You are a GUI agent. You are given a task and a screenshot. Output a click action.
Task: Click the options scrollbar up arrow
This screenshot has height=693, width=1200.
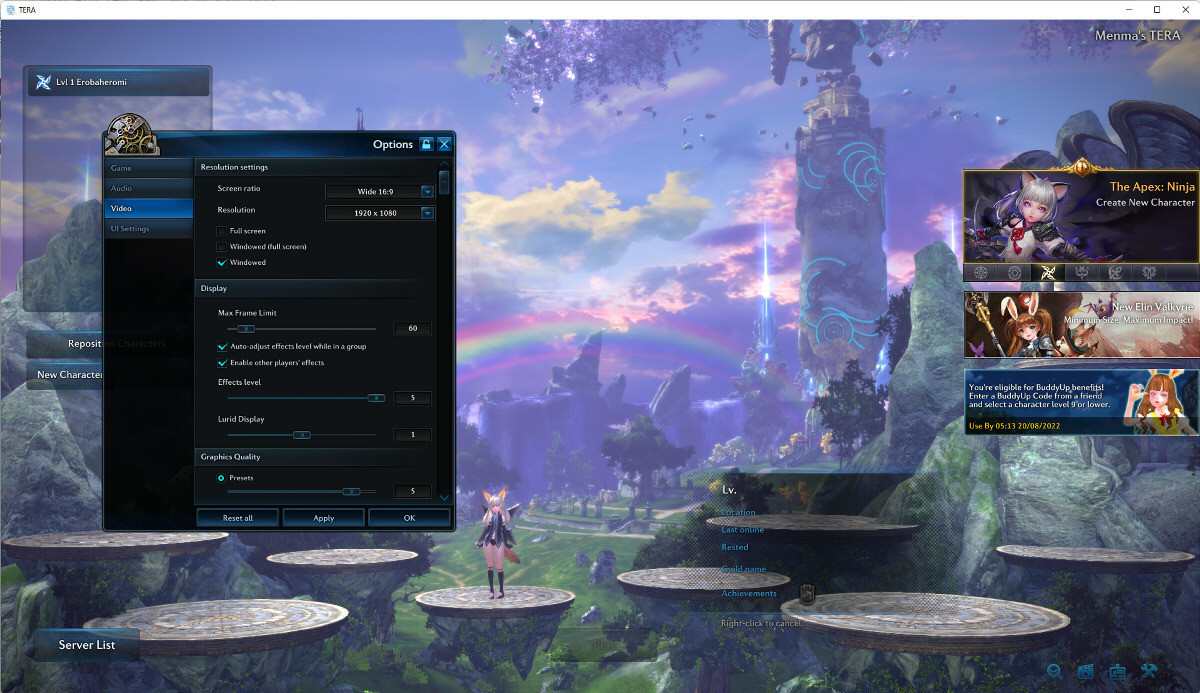point(444,166)
